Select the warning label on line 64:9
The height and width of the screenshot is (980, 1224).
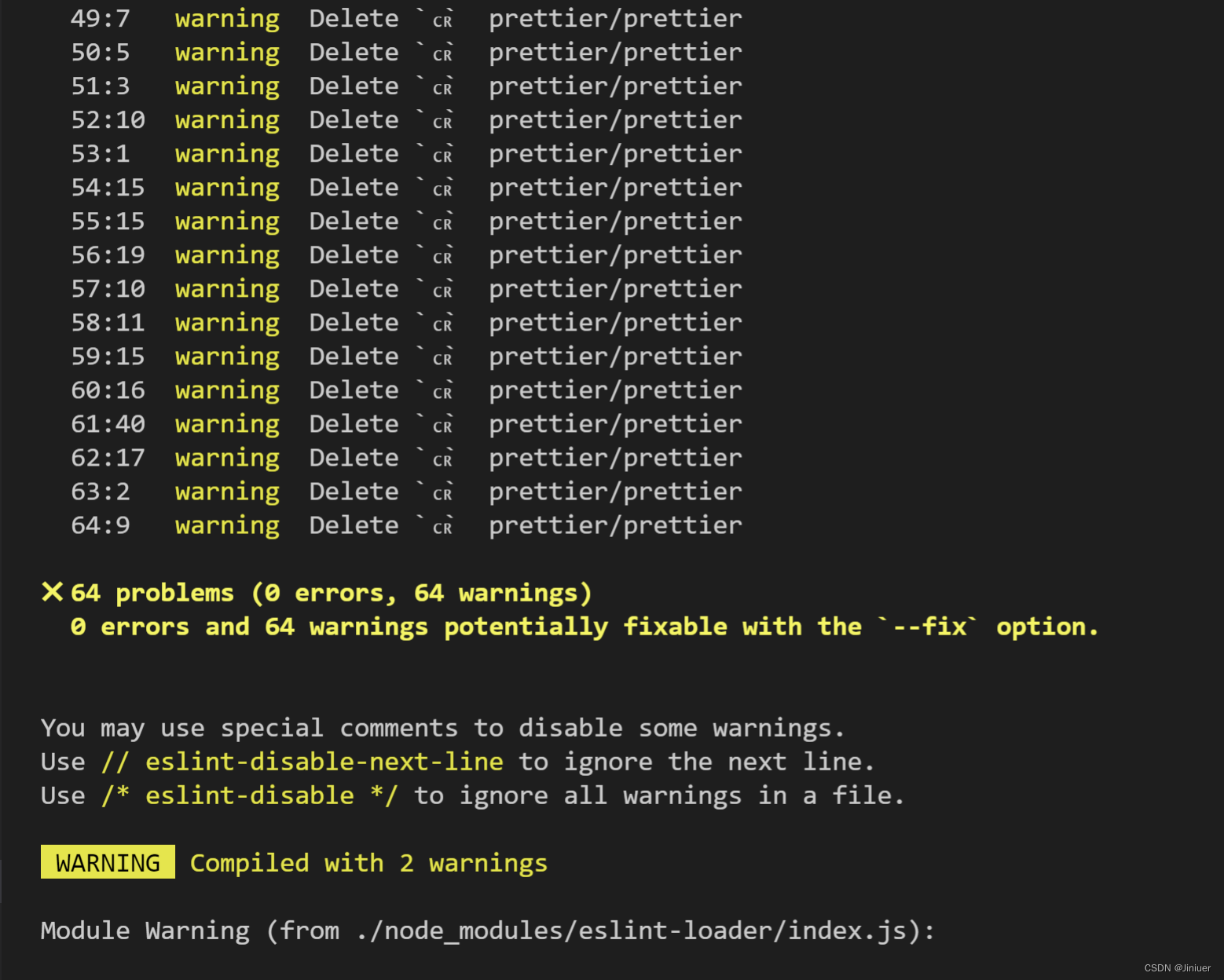226,525
